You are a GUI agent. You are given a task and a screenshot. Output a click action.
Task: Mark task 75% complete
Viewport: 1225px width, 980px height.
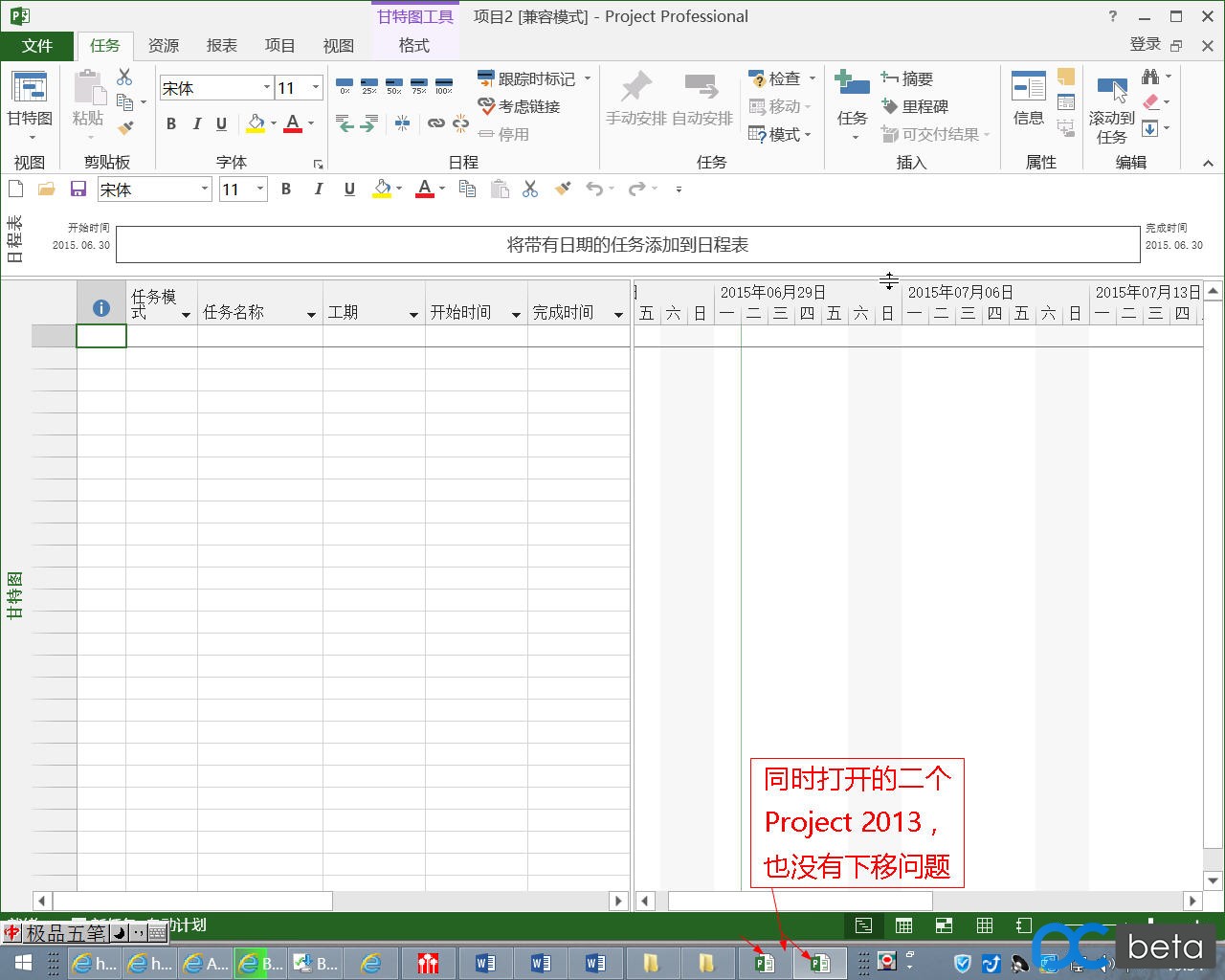pyautogui.click(x=419, y=87)
